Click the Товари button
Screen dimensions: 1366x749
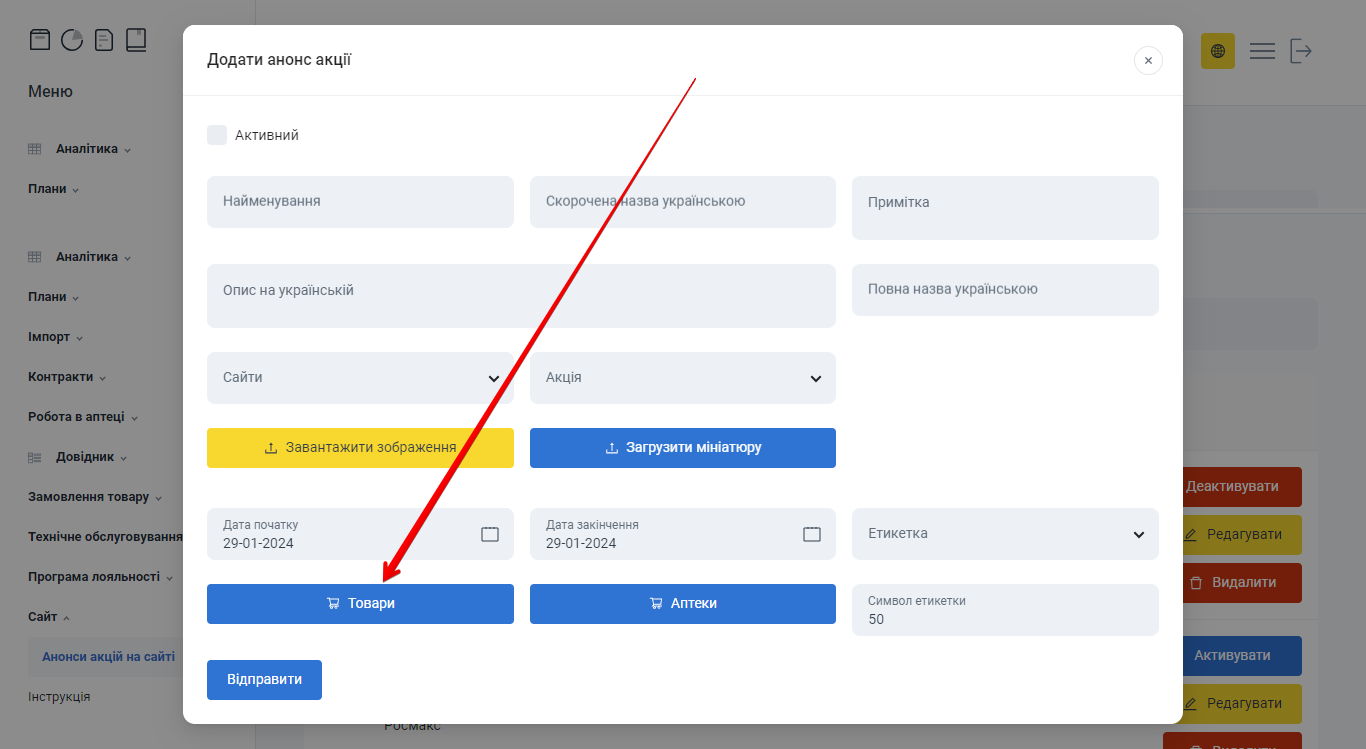[x=360, y=604]
